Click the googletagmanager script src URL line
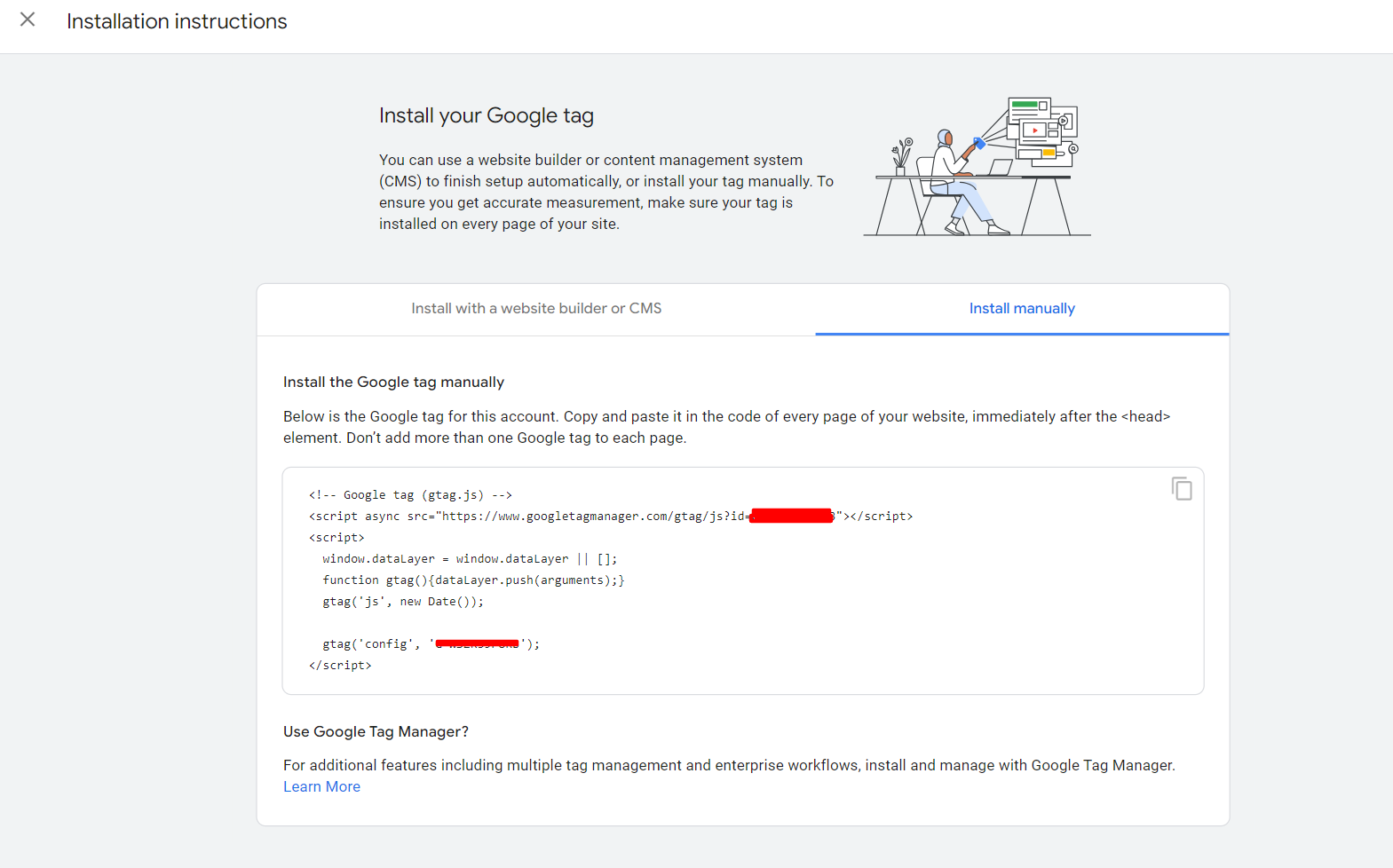Viewport: 1393px width, 868px height. click(x=611, y=516)
